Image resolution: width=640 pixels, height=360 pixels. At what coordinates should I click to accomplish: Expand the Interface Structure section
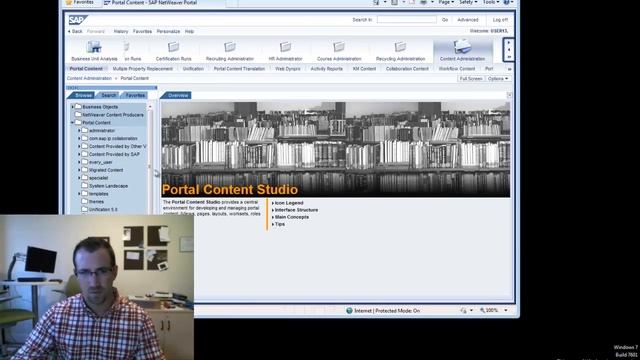[x=295, y=210]
